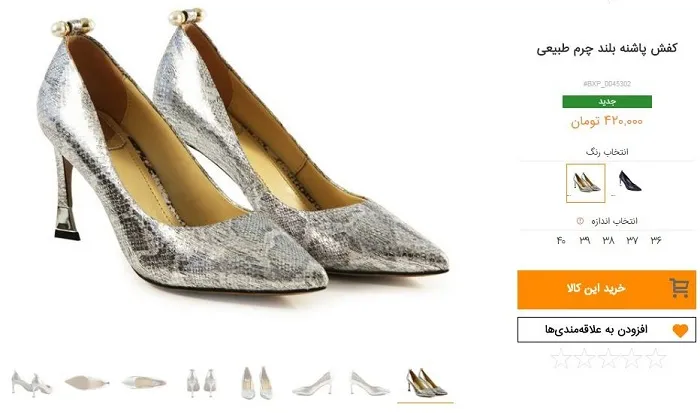
Task: Rate product with the rightmost star
Action: (x=655, y=358)
